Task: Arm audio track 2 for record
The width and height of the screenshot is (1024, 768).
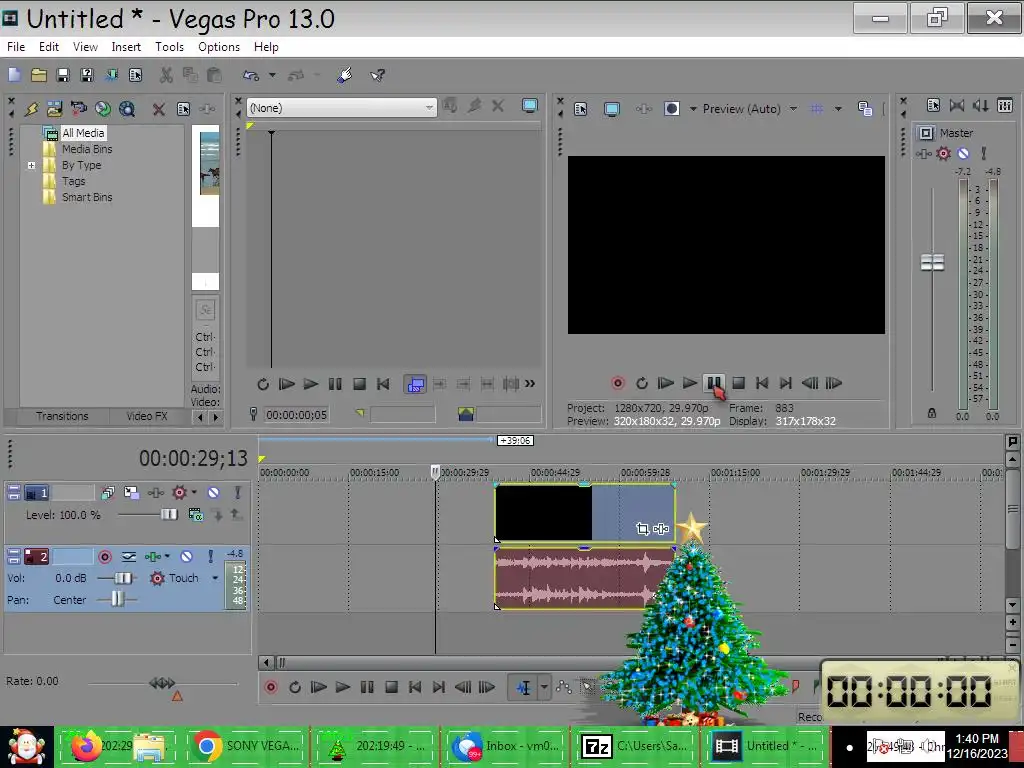Action: 104,556
